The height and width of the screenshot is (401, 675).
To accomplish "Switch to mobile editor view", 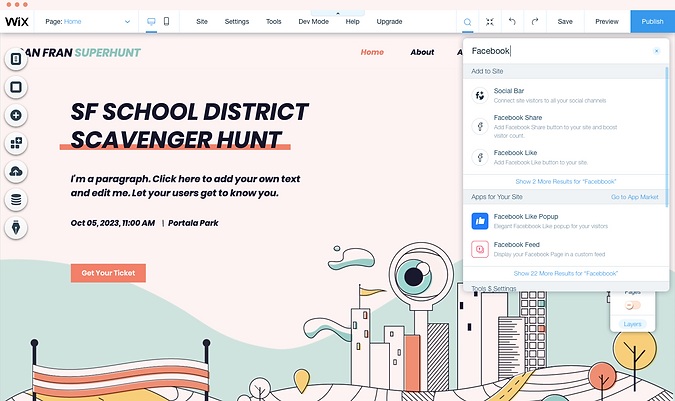I will [x=167, y=22].
